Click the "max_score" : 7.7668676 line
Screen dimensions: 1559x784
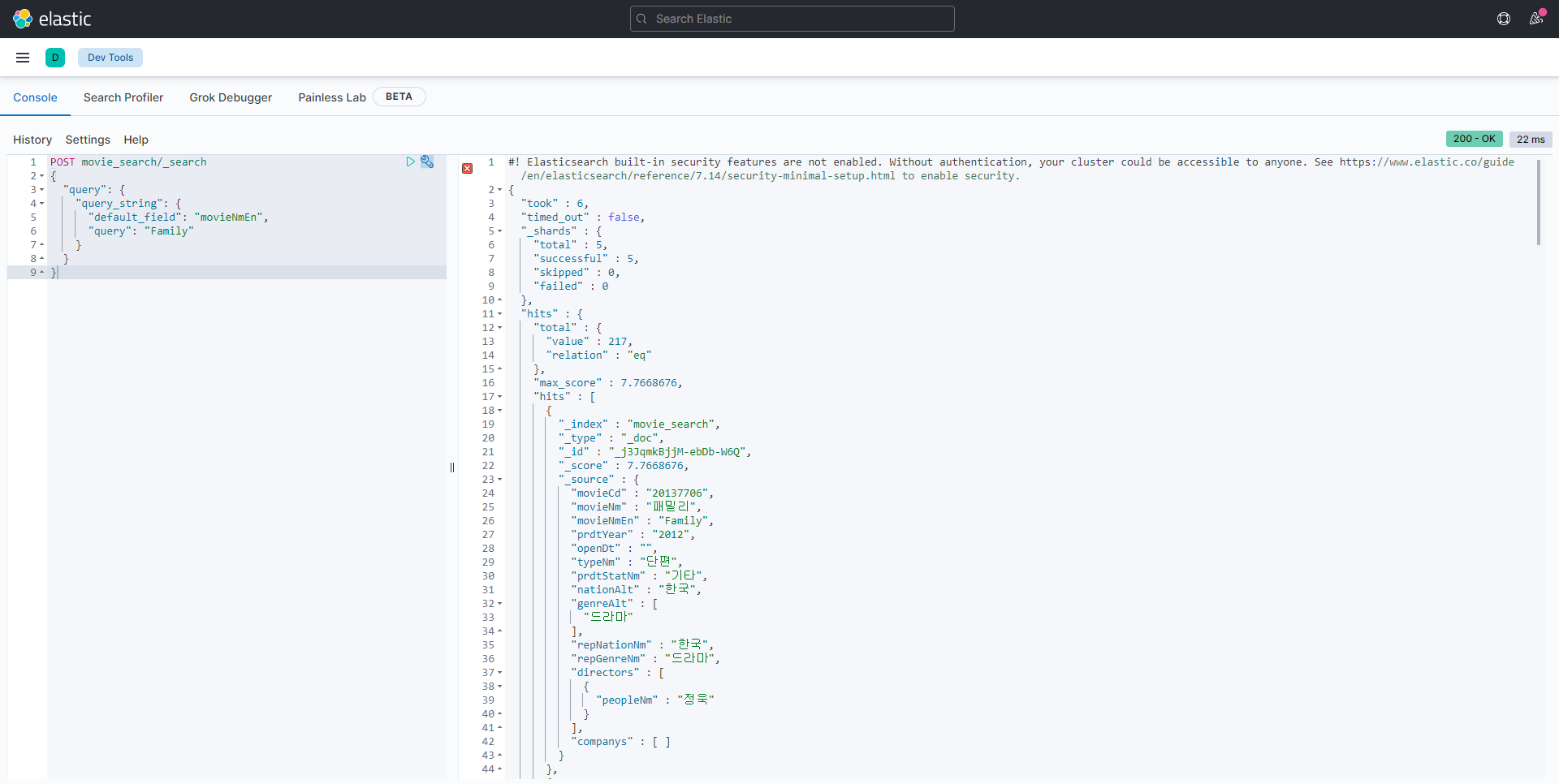(608, 383)
